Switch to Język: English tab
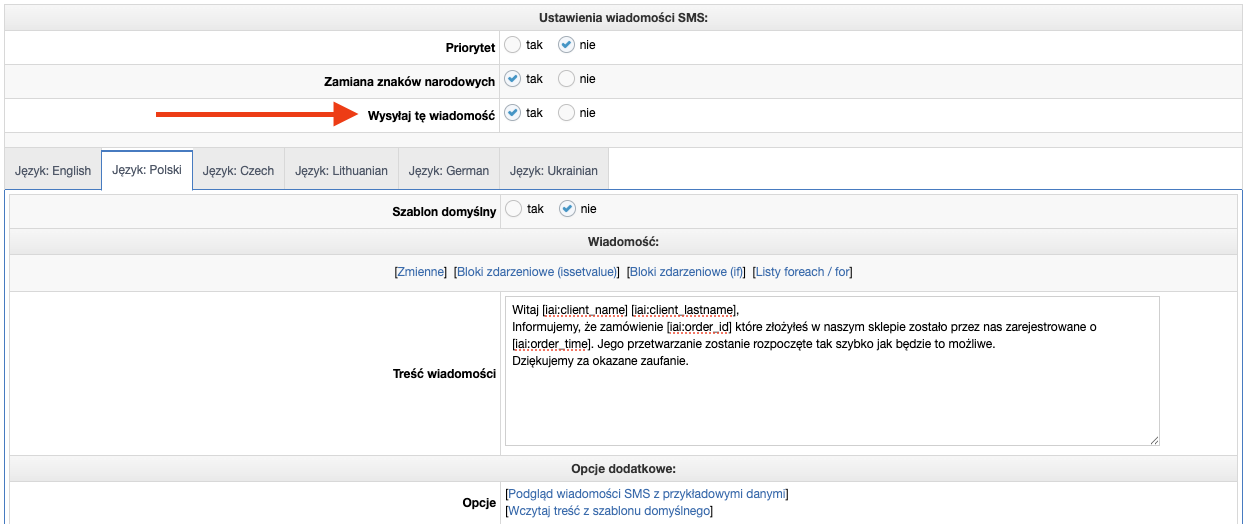The image size is (1251, 524). point(53,171)
